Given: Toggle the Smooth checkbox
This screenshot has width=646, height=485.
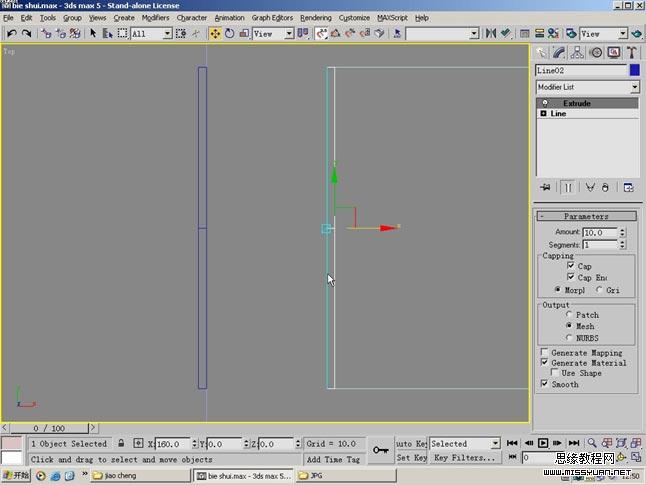Looking at the screenshot, I should [544, 384].
